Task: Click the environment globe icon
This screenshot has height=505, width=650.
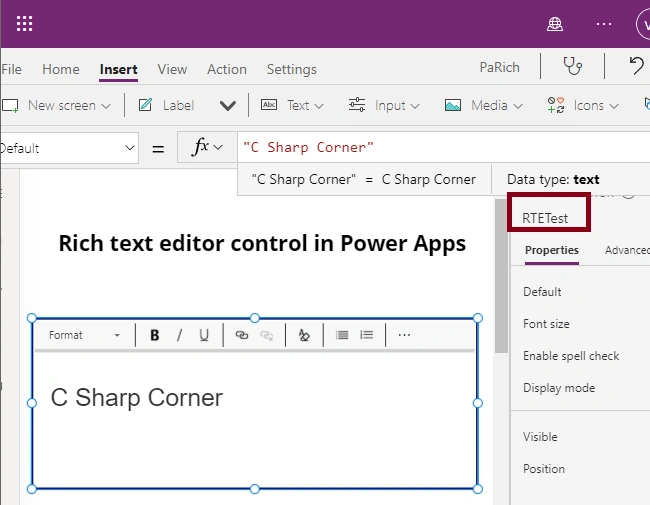Action: pyautogui.click(x=555, y=24)
